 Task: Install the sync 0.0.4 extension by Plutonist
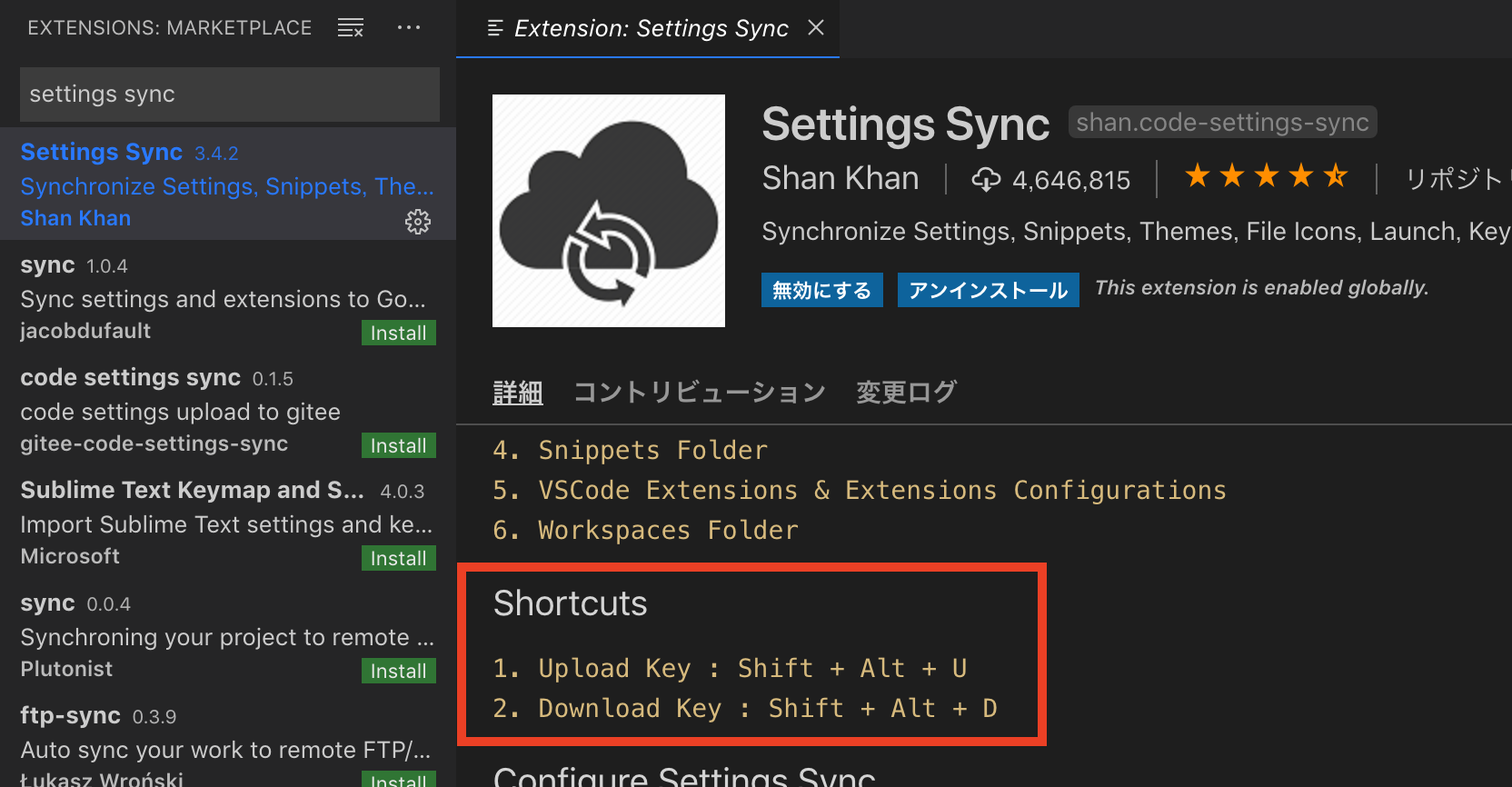(399, 671)
